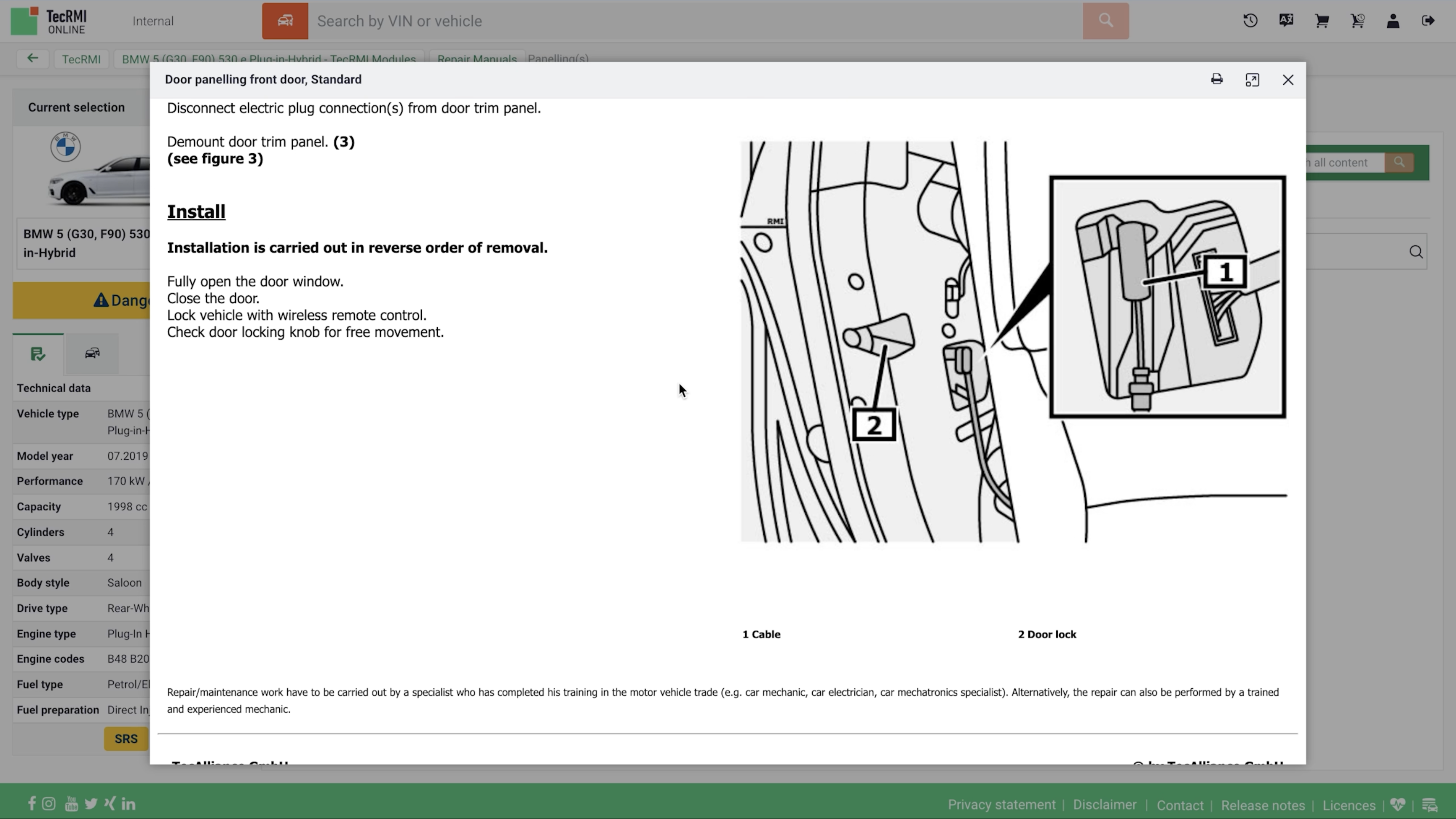Click the BMW brand logo

click(66, 147)
